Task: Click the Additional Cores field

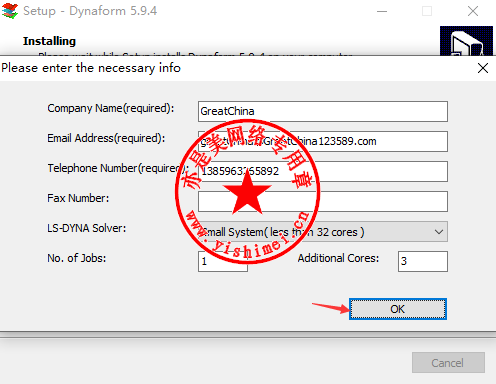Action: point(423,261)
